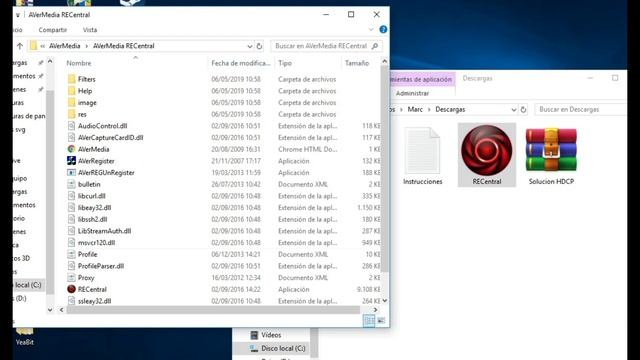Viewport: 640px width, 360px height.
Task: Open the Administrar tab in Descargas
Action: 412,93
